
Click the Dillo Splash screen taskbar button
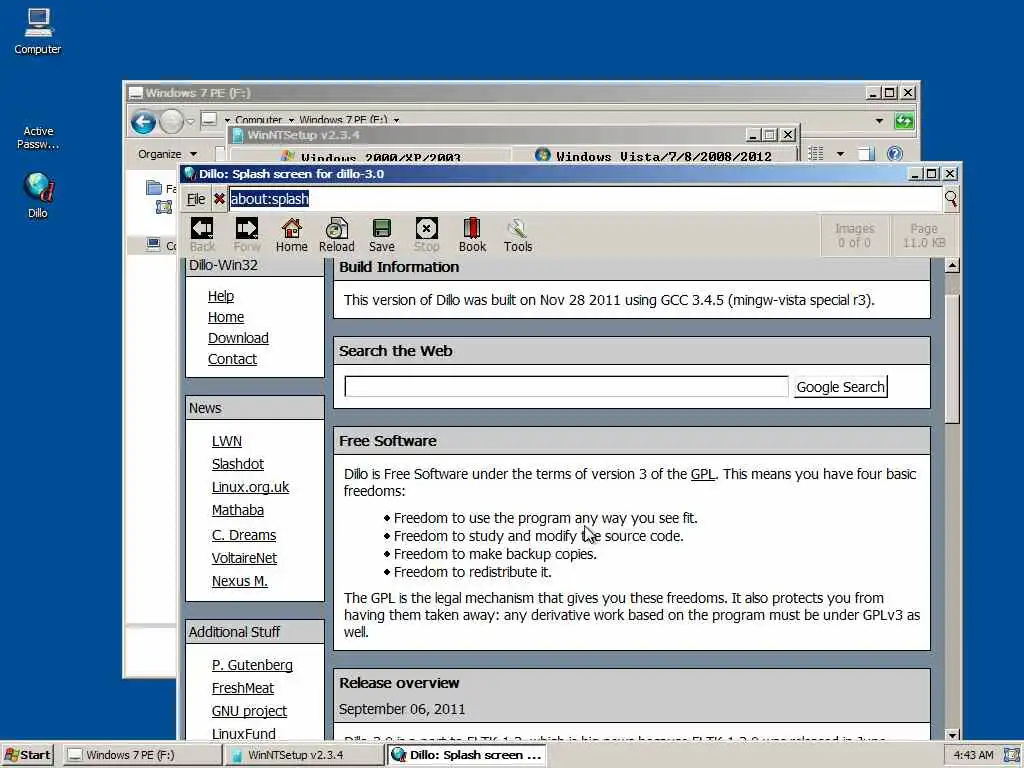pyautogui.click(x=466, y=755)
